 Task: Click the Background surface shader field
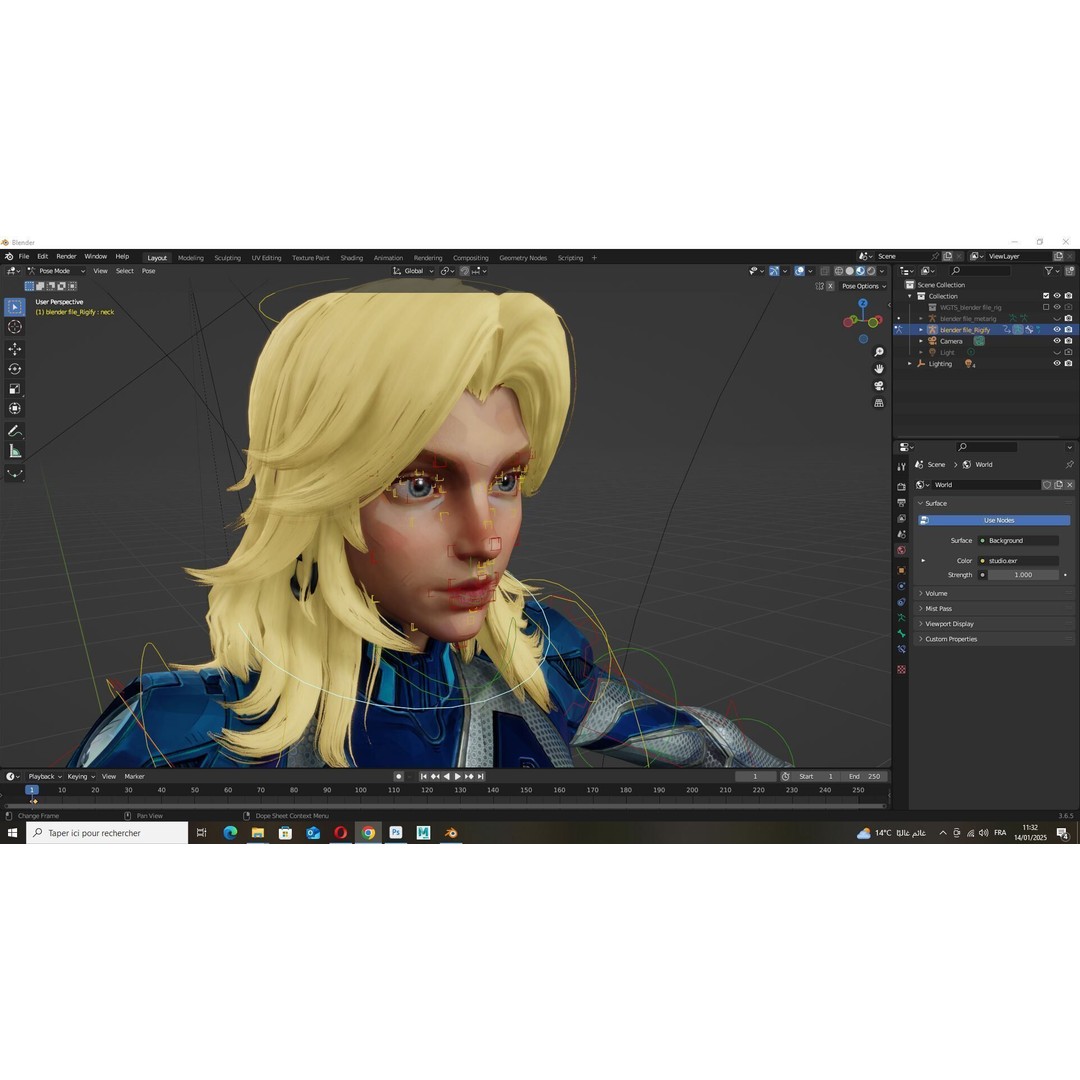pos(1019,541)
